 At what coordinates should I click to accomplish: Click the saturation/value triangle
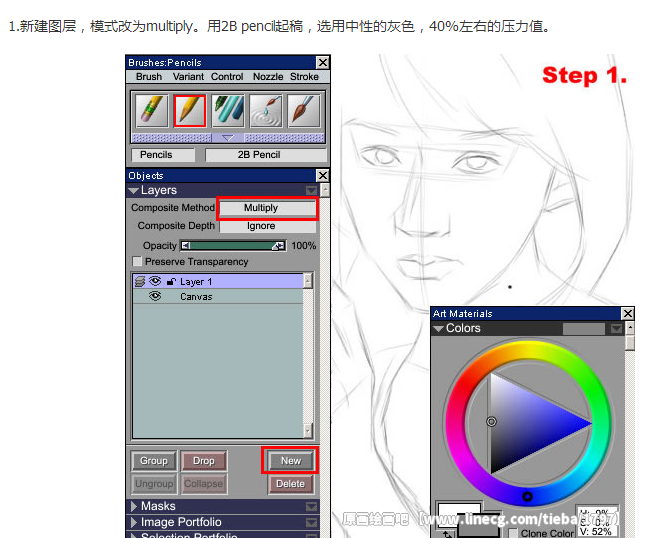tap(525, 423)
